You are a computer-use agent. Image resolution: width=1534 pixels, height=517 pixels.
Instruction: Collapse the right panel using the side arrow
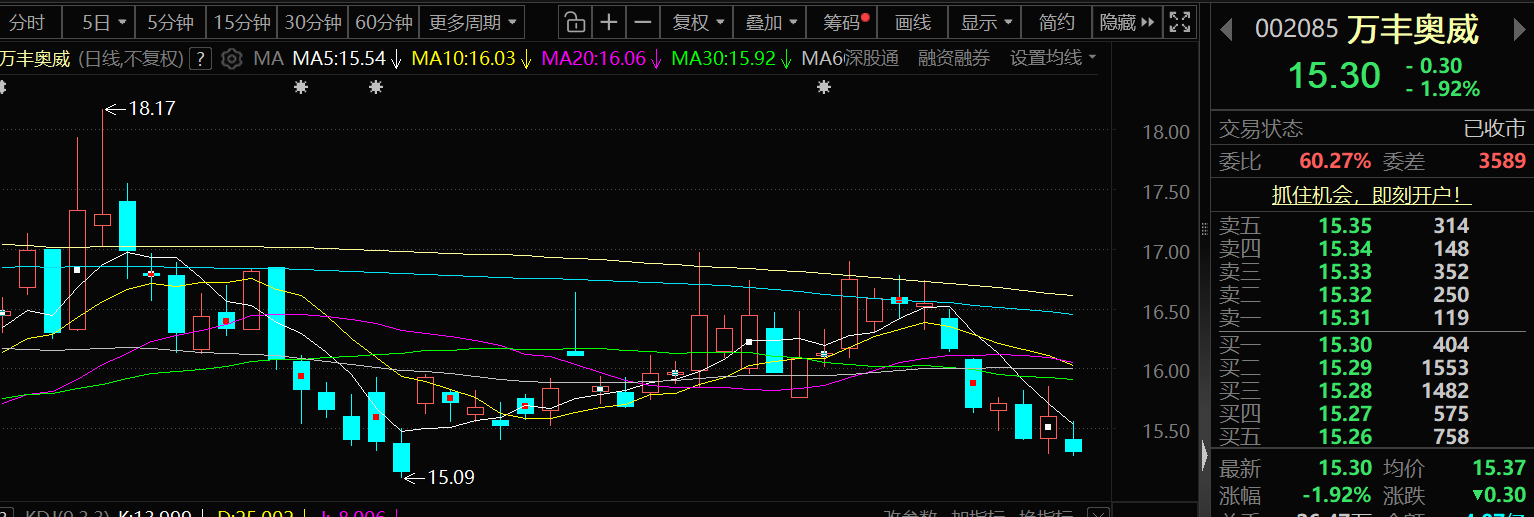click(1204, 456)
